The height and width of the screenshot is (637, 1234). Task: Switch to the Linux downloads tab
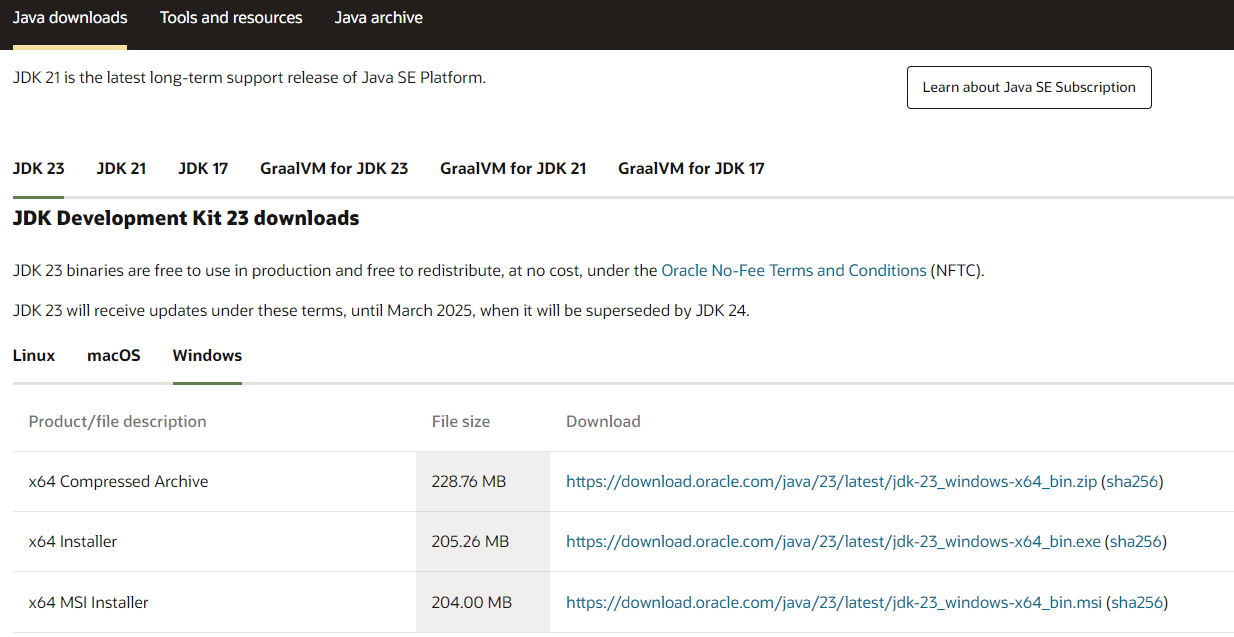[x=34, y=356]
